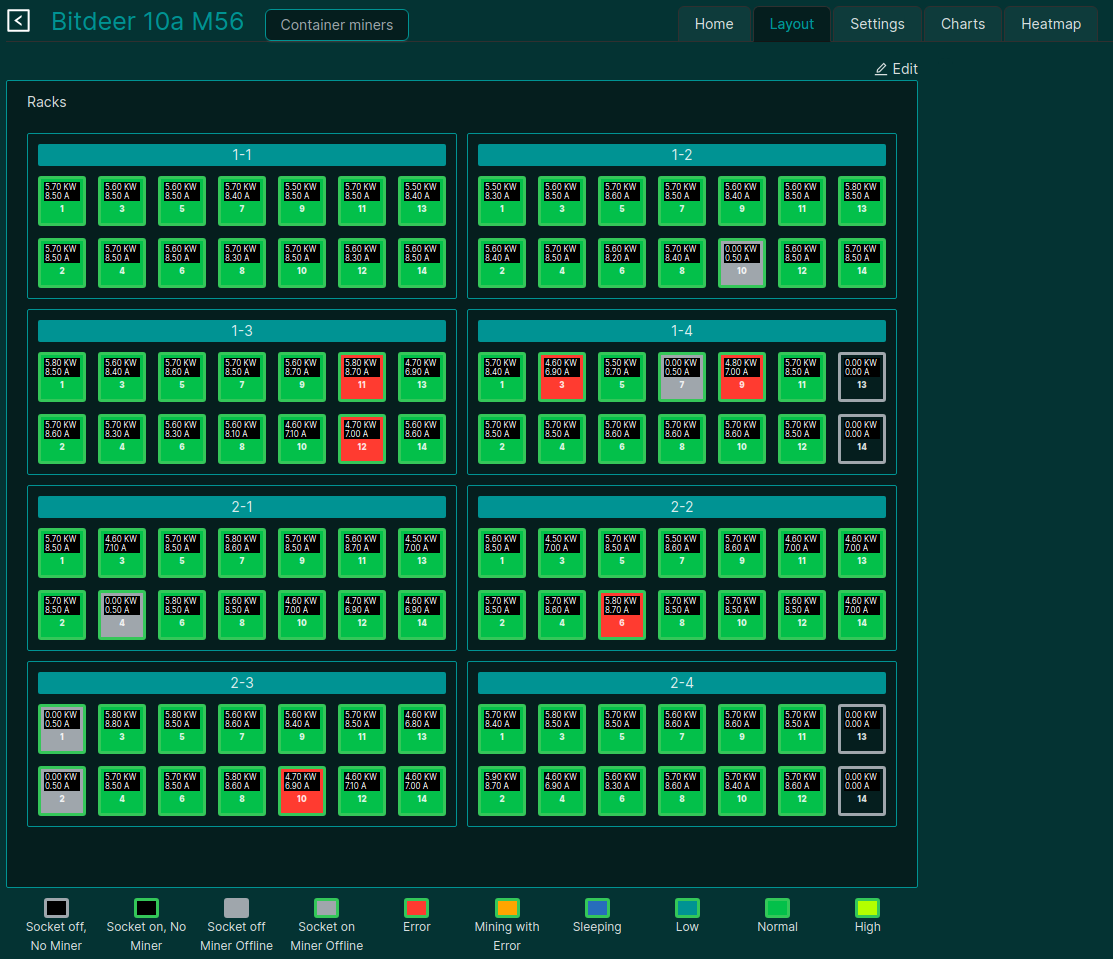
Task: Open miner 4 in rack 2-4
Action: tap(562, 791)
